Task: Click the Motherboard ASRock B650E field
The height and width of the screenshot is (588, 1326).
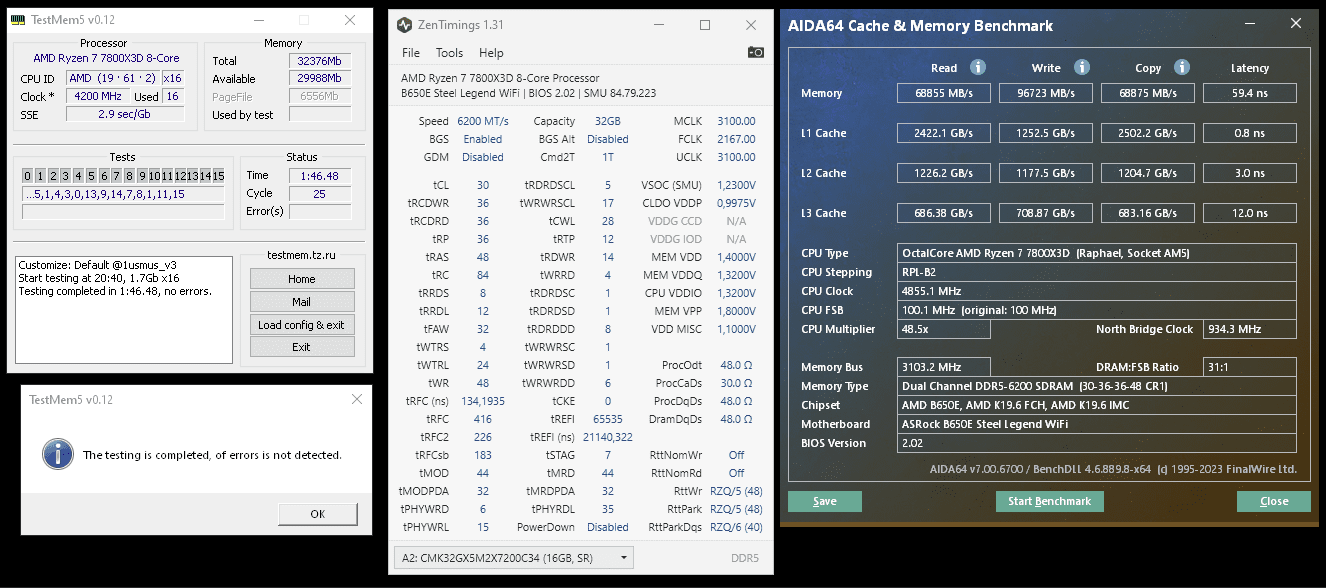Action: pos(1097,424)
